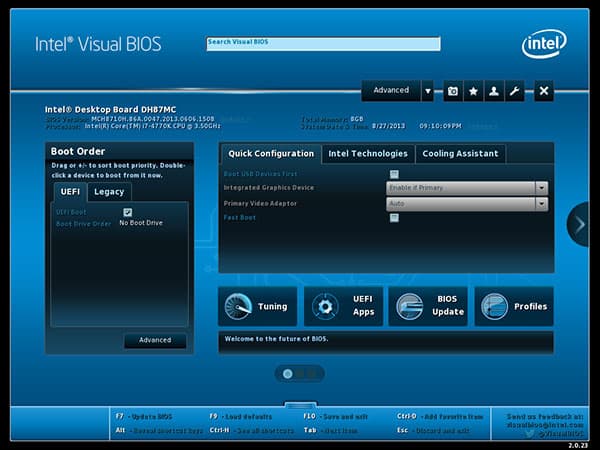The height and width of the screenshot is (450, 600).
Task: Open favorites with the star icon
Action: point(473,91)
